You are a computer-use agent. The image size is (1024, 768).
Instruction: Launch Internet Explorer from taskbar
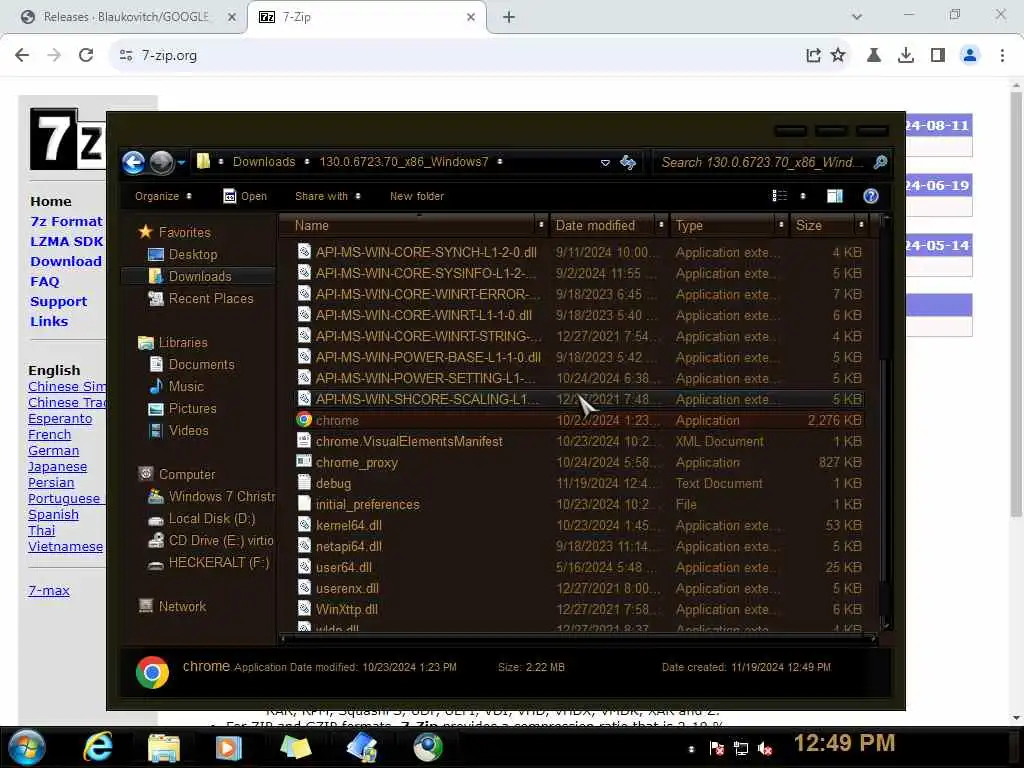coord(98,748)
